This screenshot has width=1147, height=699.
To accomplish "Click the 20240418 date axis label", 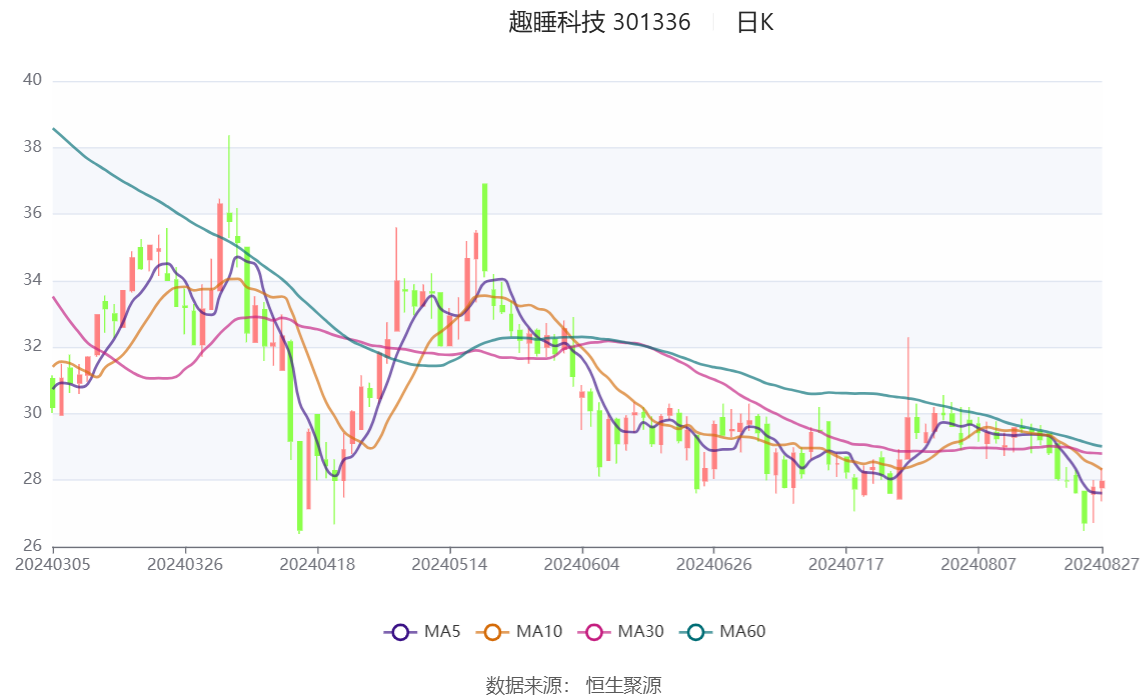I will [317, 564].
